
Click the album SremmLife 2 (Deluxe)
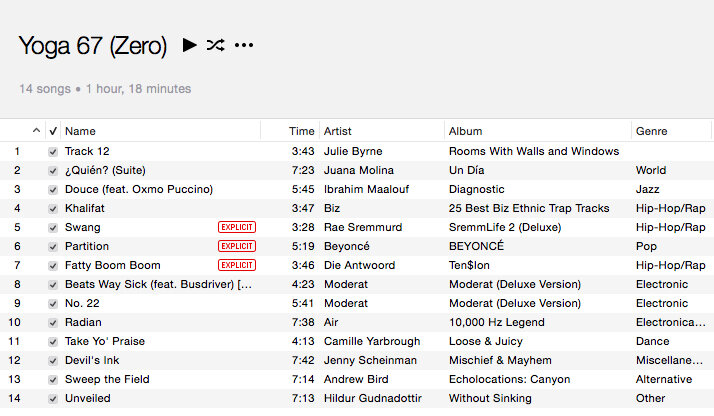coord(505,227)
